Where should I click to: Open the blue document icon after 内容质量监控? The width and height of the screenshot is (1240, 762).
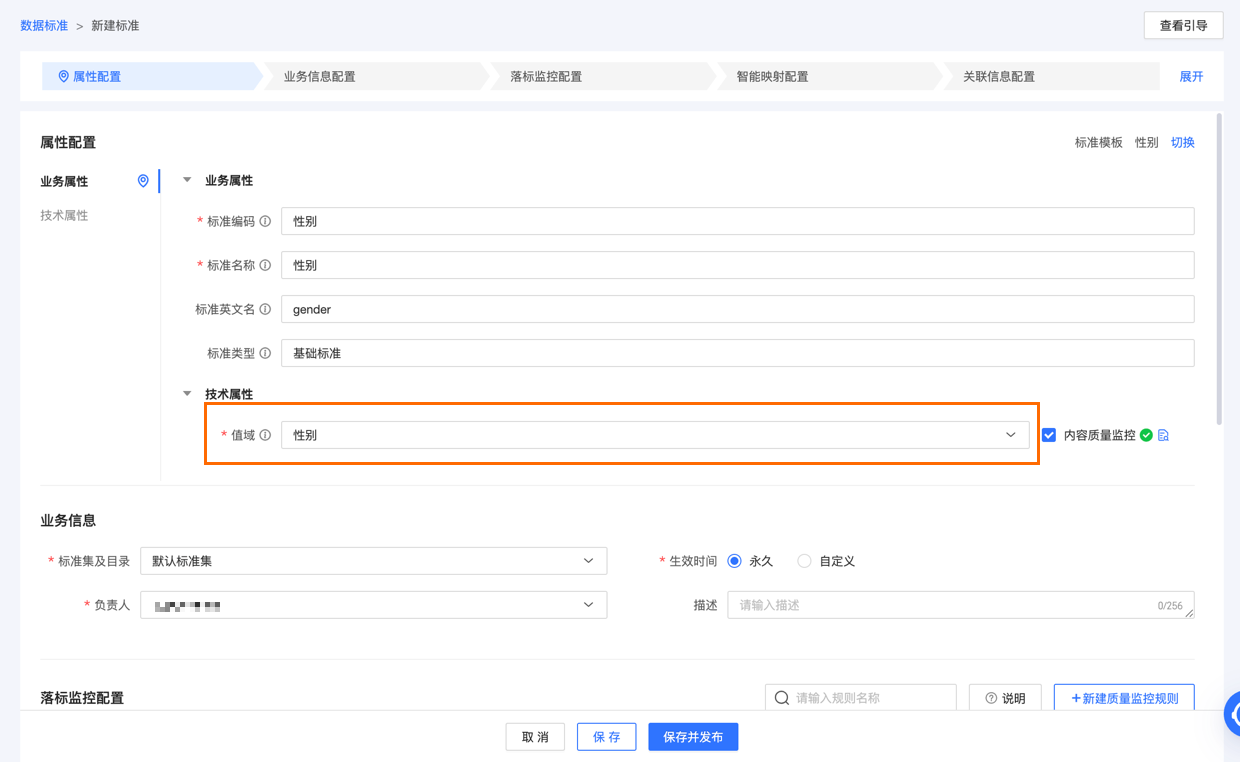click(x=1163, y=435)
